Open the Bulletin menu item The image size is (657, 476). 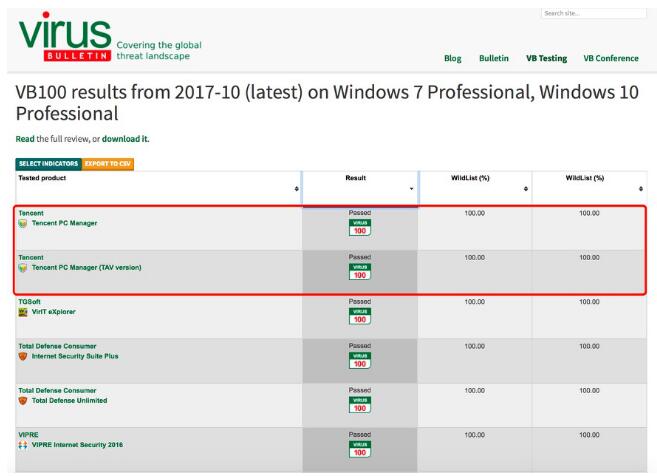[x=494, y=59]
